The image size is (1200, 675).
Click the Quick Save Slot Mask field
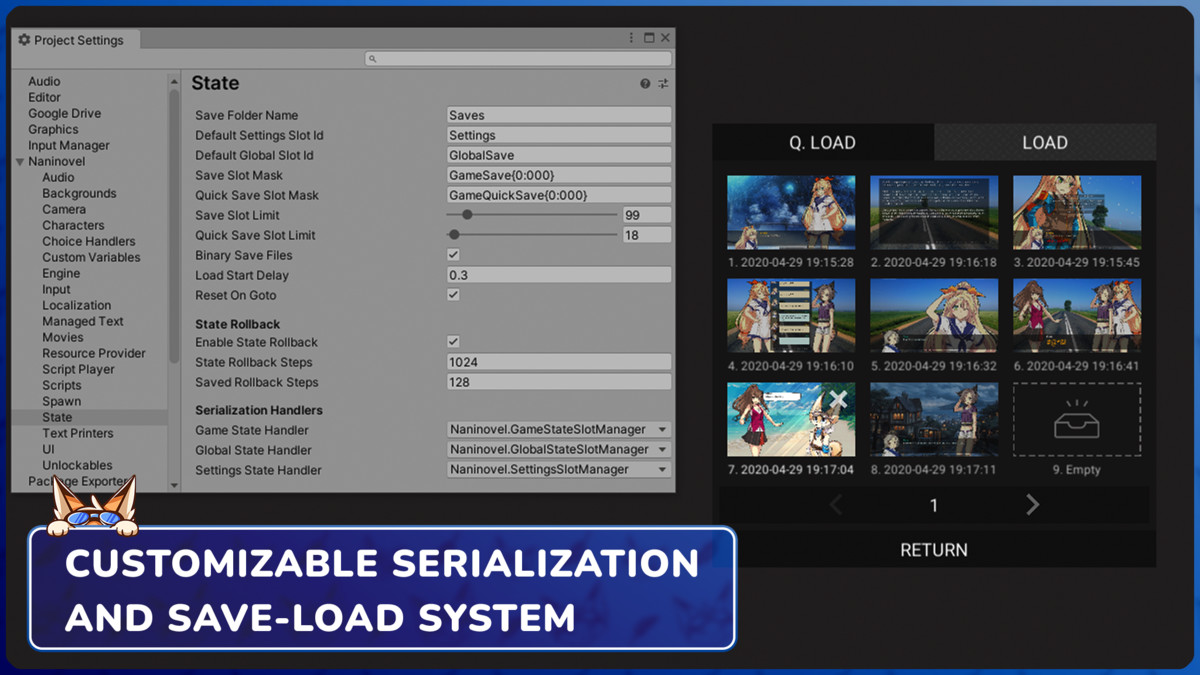coord(559,195)
